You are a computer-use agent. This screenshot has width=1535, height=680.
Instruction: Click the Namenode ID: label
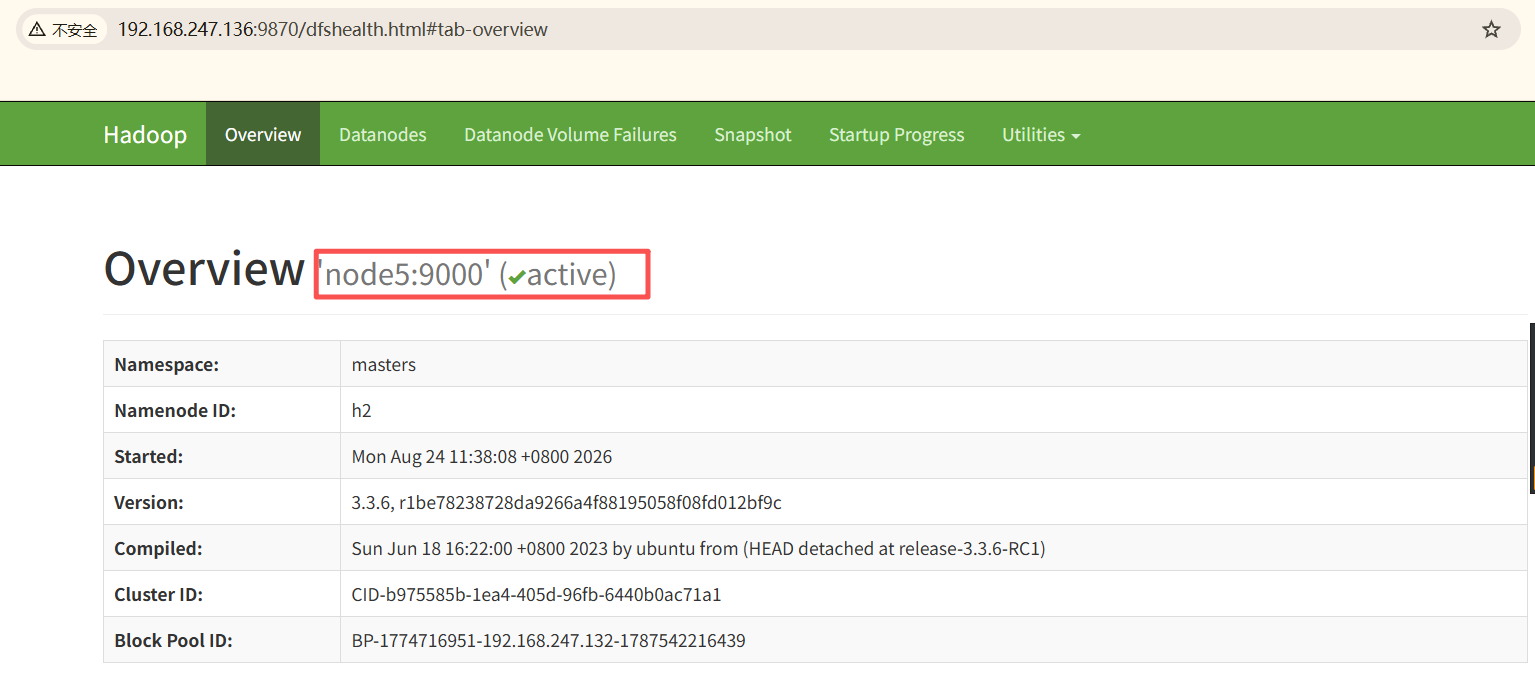pos(175,410)
